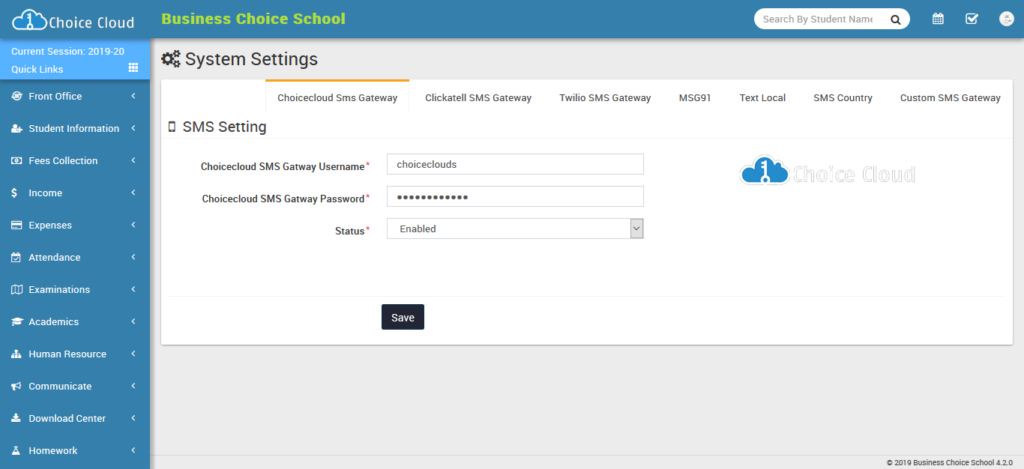Expand the Fees Collection menu chevron
1024x469 pixels.
(x=133, y=160)
